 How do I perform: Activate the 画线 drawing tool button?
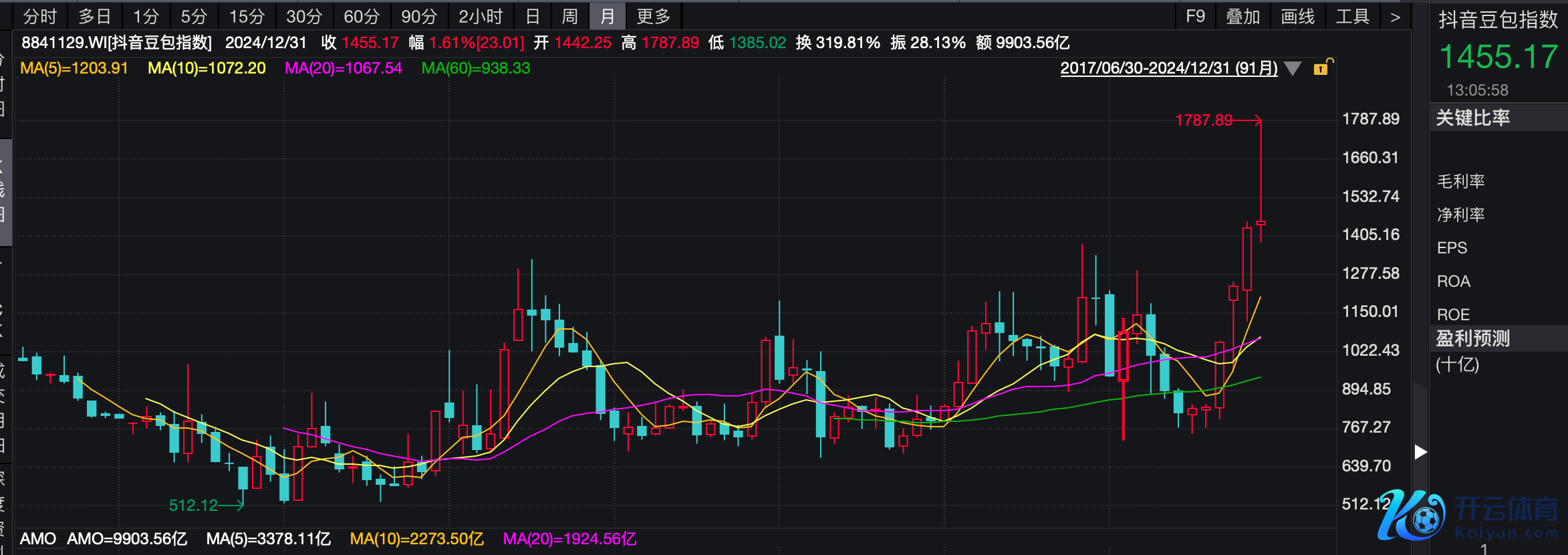click(1297, 17)
